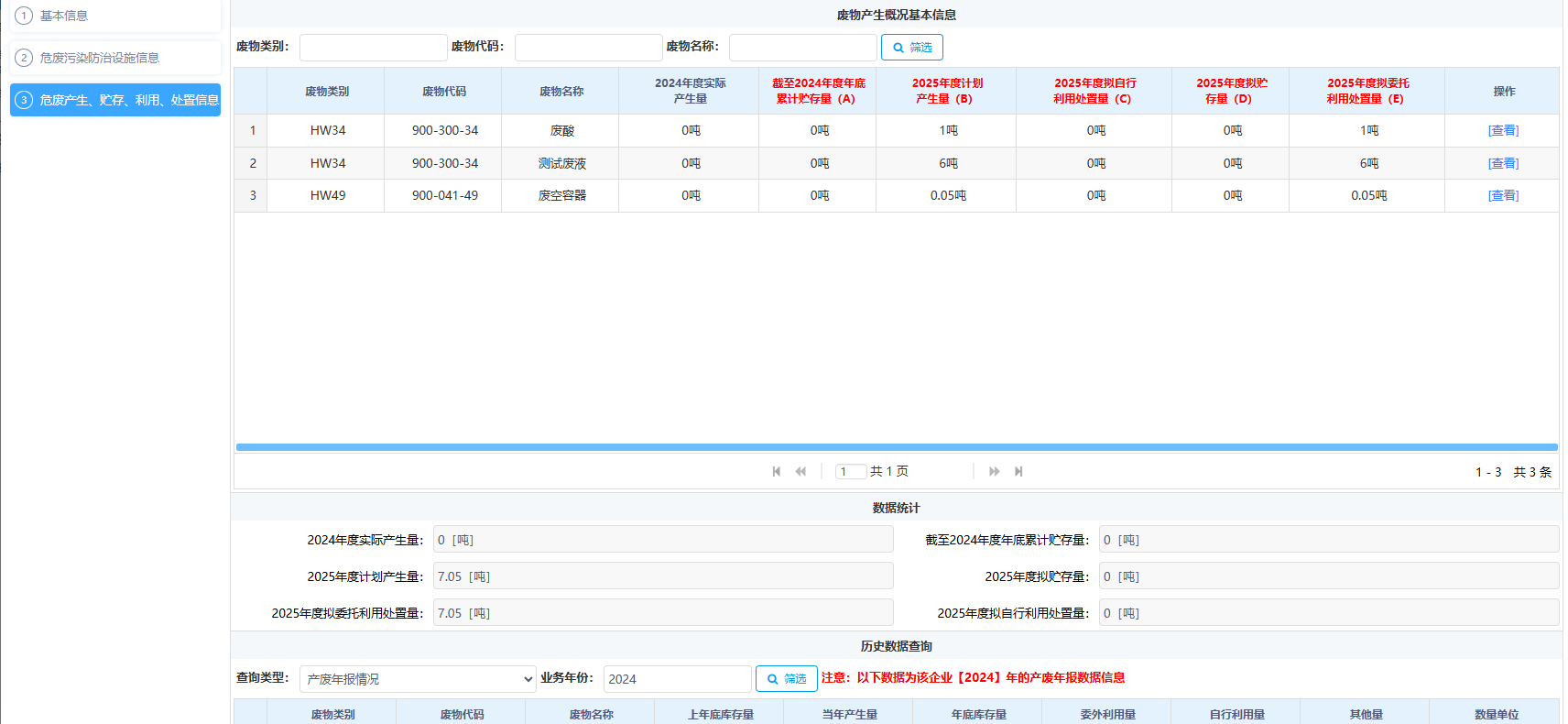
Task: Click the next page arrow icon
Action: 994,471
